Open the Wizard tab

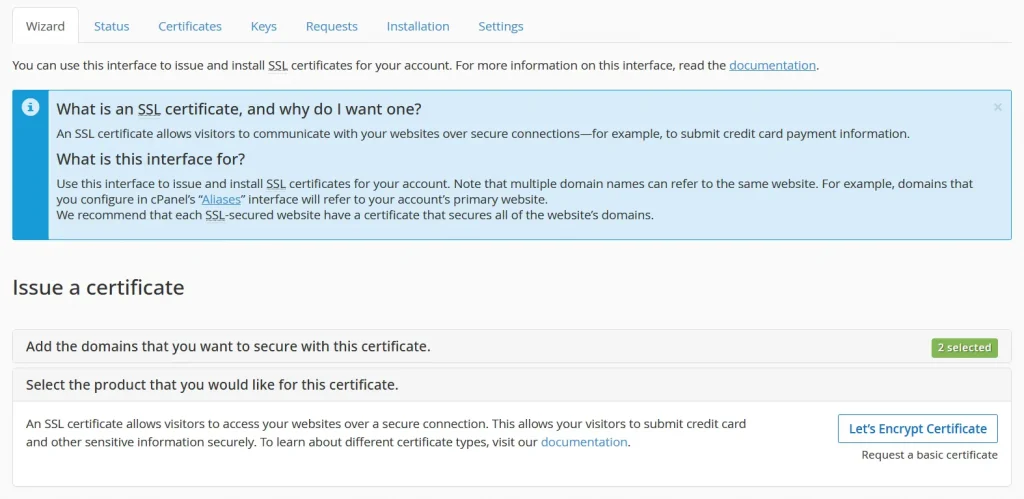click(45, 26)
